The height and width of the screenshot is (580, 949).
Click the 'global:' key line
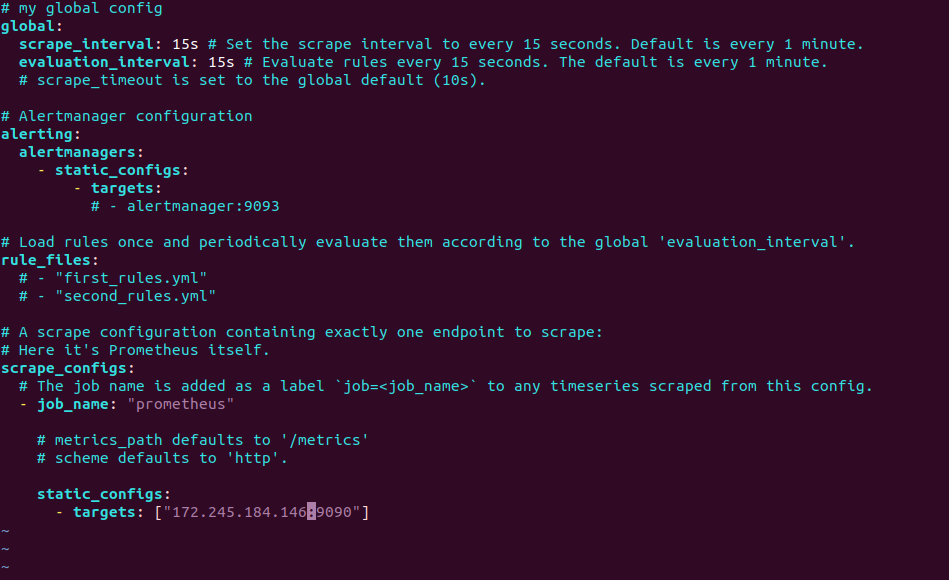pos(30,26)
